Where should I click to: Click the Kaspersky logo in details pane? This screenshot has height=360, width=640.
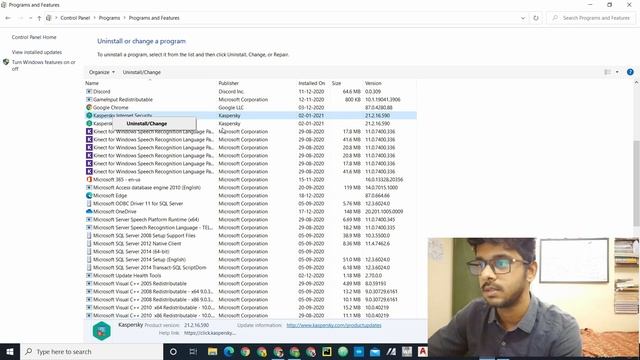coord(102,330)
